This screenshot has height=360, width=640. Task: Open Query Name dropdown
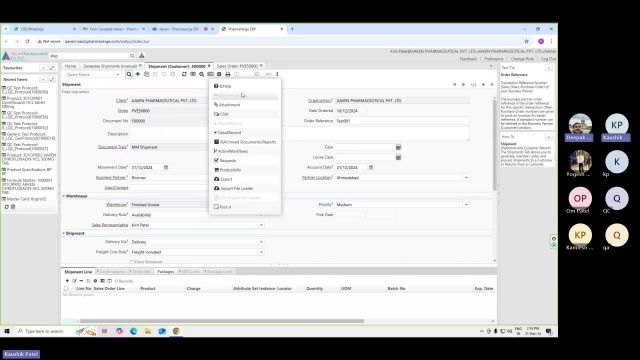click(x=118, y=75)
